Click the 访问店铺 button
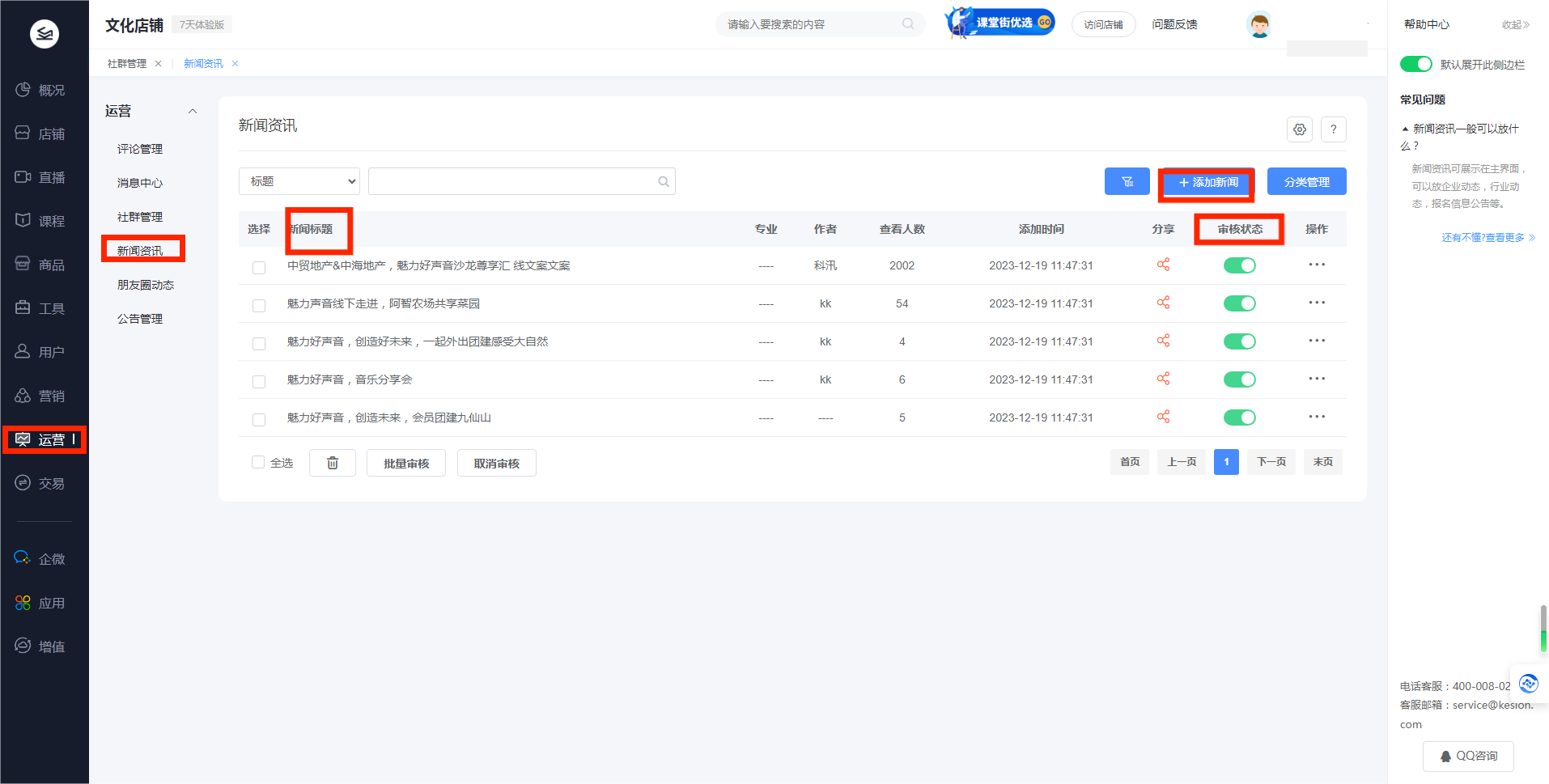The height and width of the screenshot is (784, 1549). pyautogui.click(x=1104, y=24)
